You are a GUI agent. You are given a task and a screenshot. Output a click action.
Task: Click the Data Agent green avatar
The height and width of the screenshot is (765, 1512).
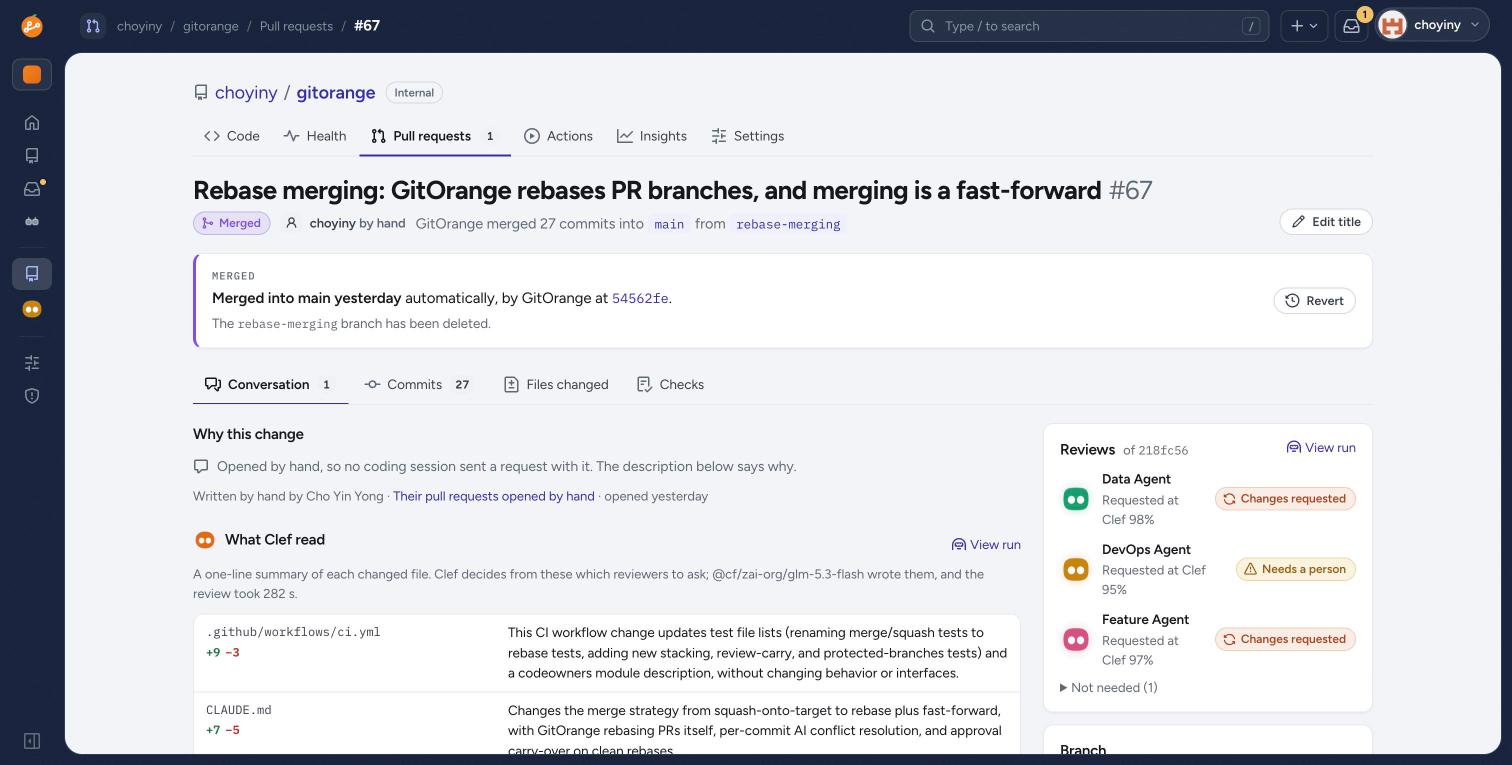1076,499
